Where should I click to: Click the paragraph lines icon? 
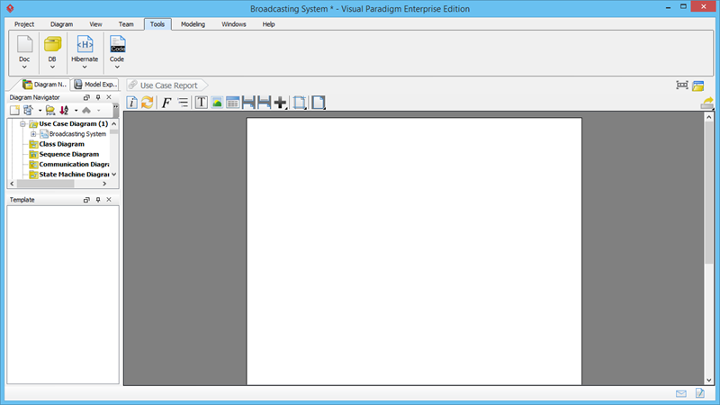[183, 102]
